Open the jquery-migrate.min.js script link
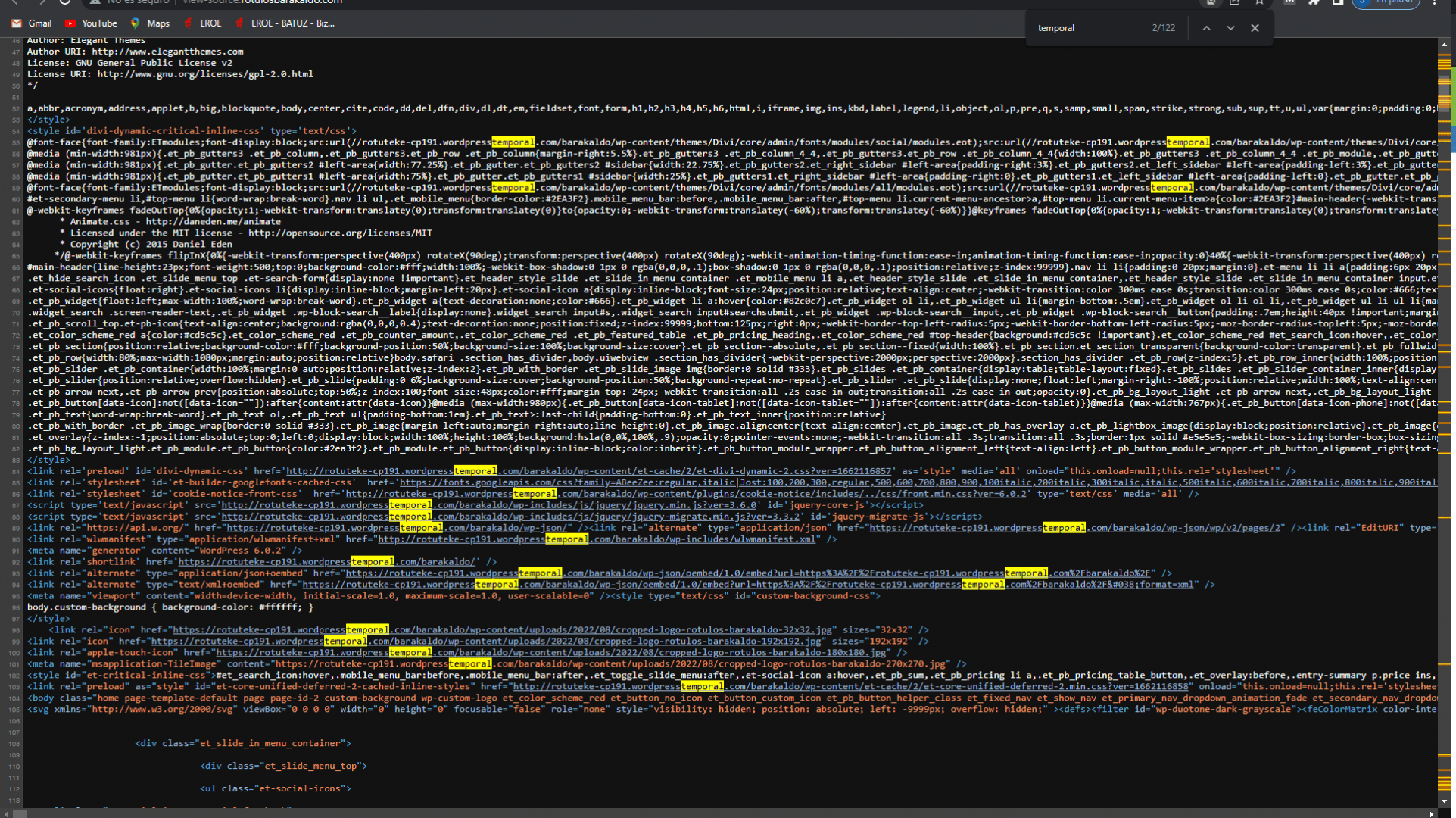This screenshot has height=818, width=1456. point(511,517)
